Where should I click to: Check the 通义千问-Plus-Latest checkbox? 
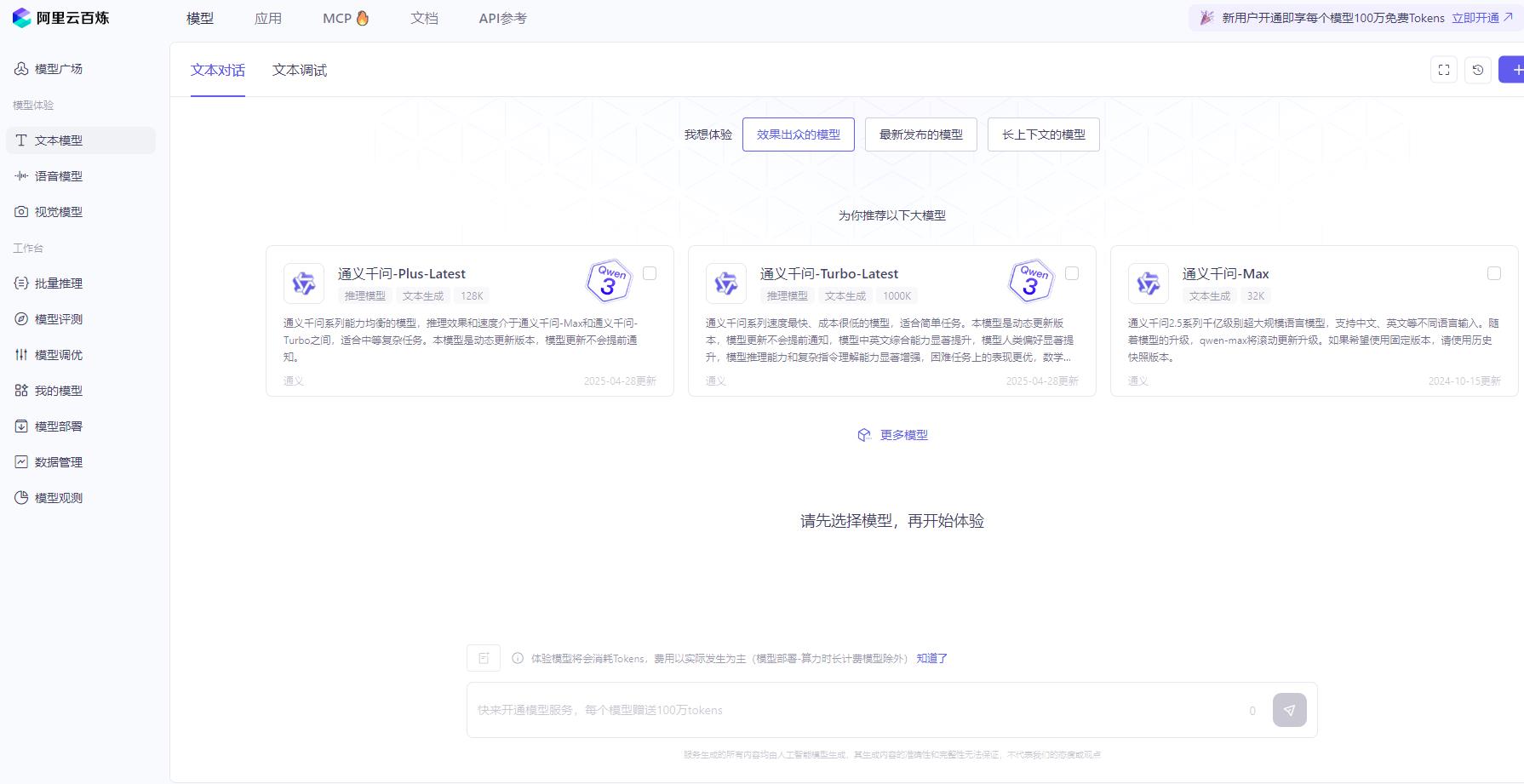tap(650, 273)
